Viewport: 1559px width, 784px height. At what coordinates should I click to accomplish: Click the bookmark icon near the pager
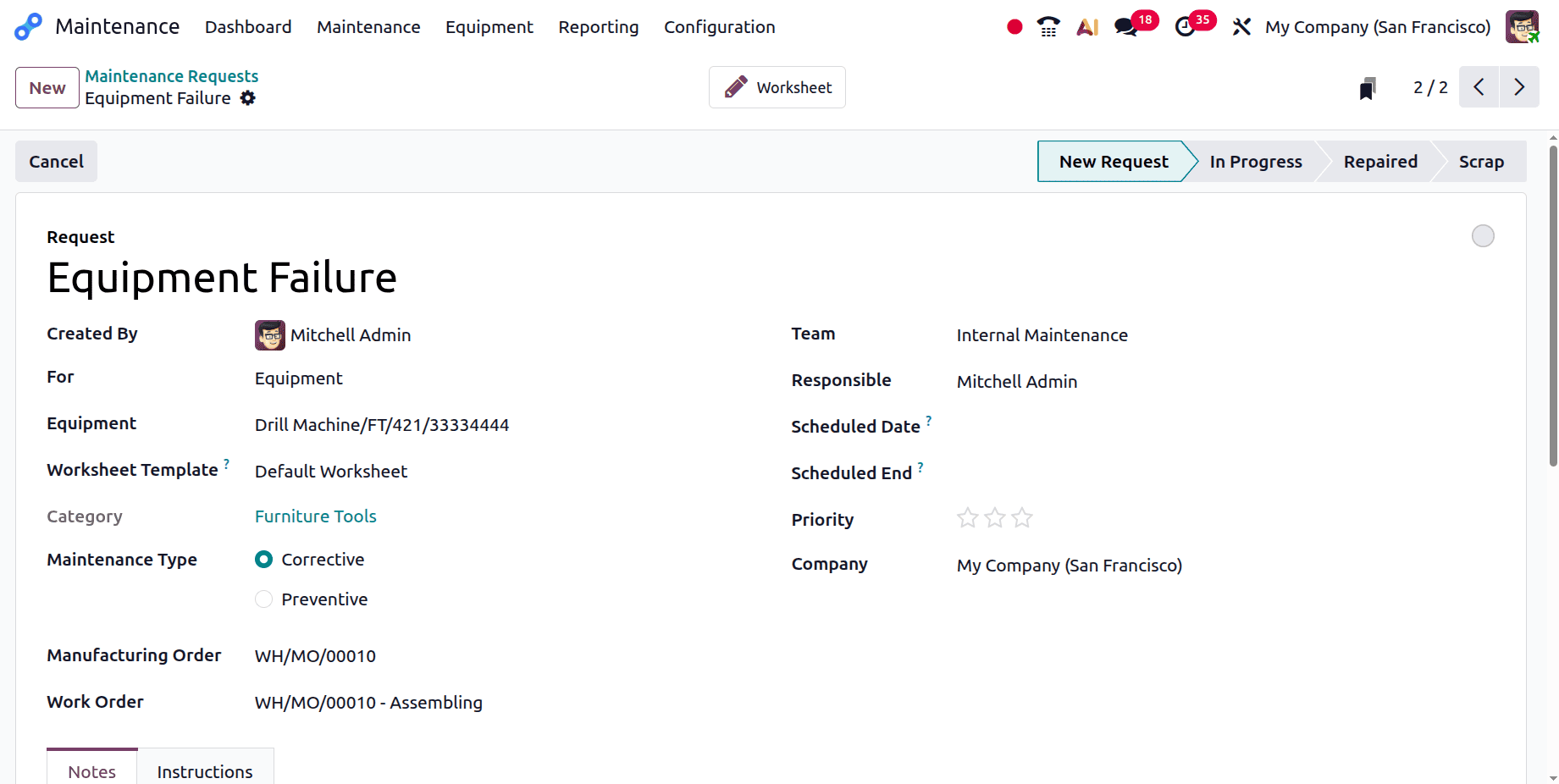[1368, 88]
